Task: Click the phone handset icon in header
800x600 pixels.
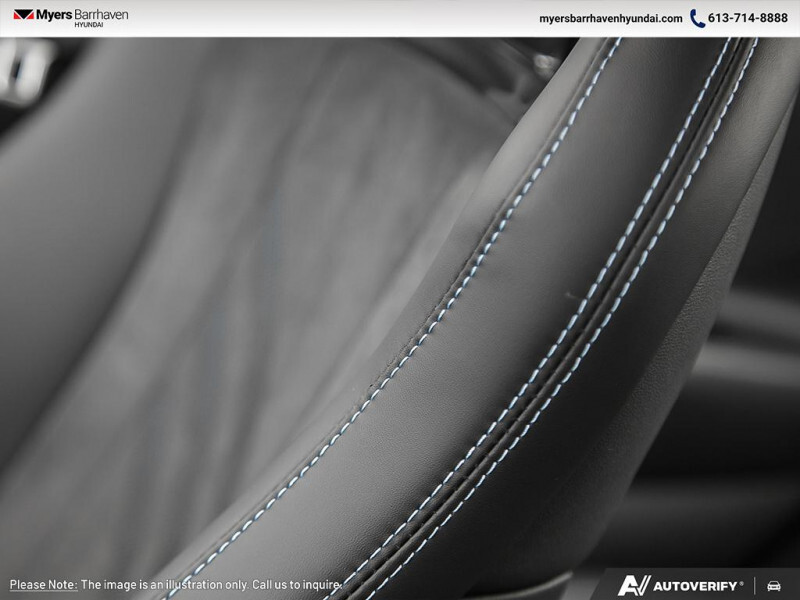Action: tap(697, 18)
